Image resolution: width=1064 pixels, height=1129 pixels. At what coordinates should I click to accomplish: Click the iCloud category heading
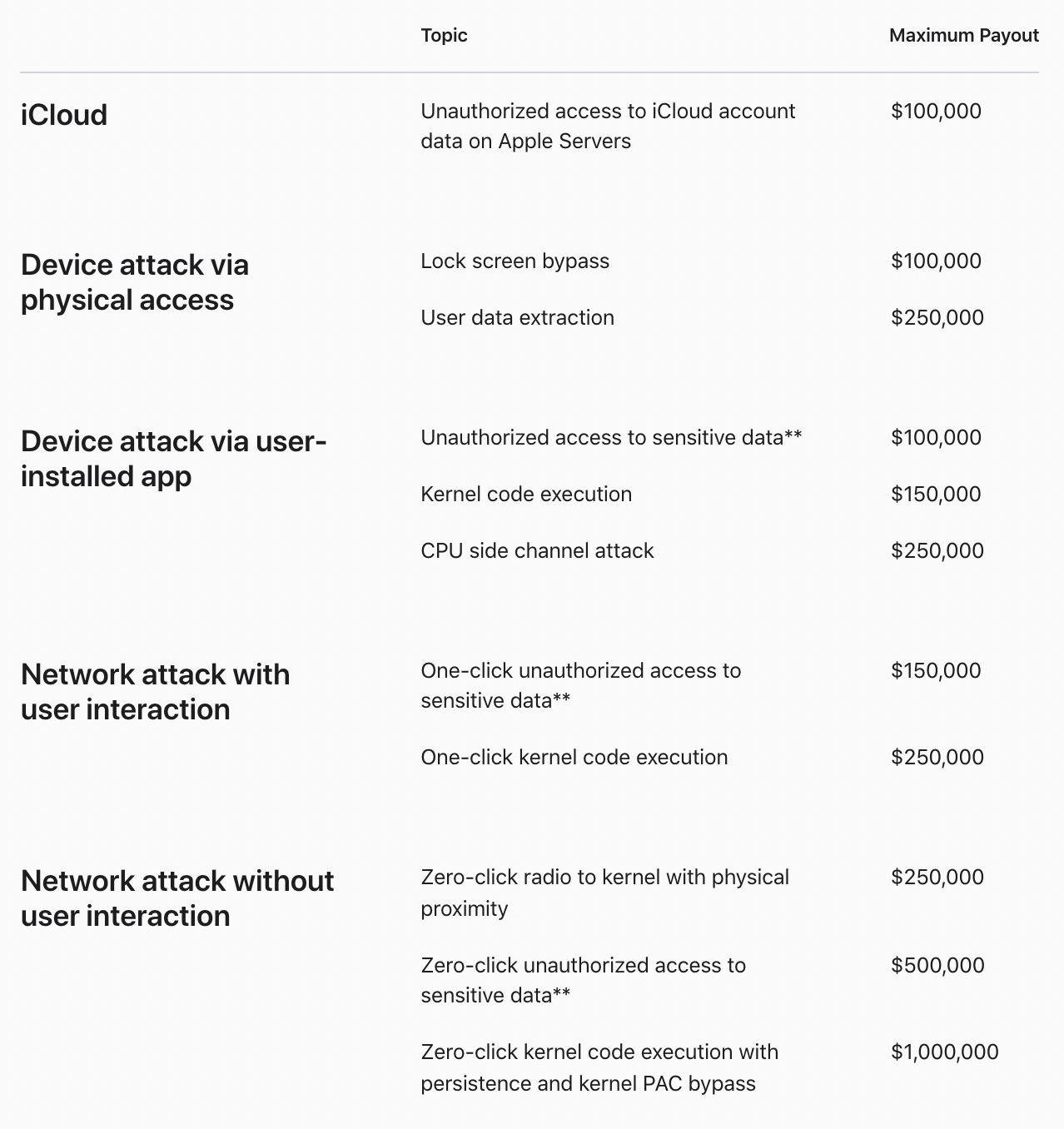[x=64, y=115]
